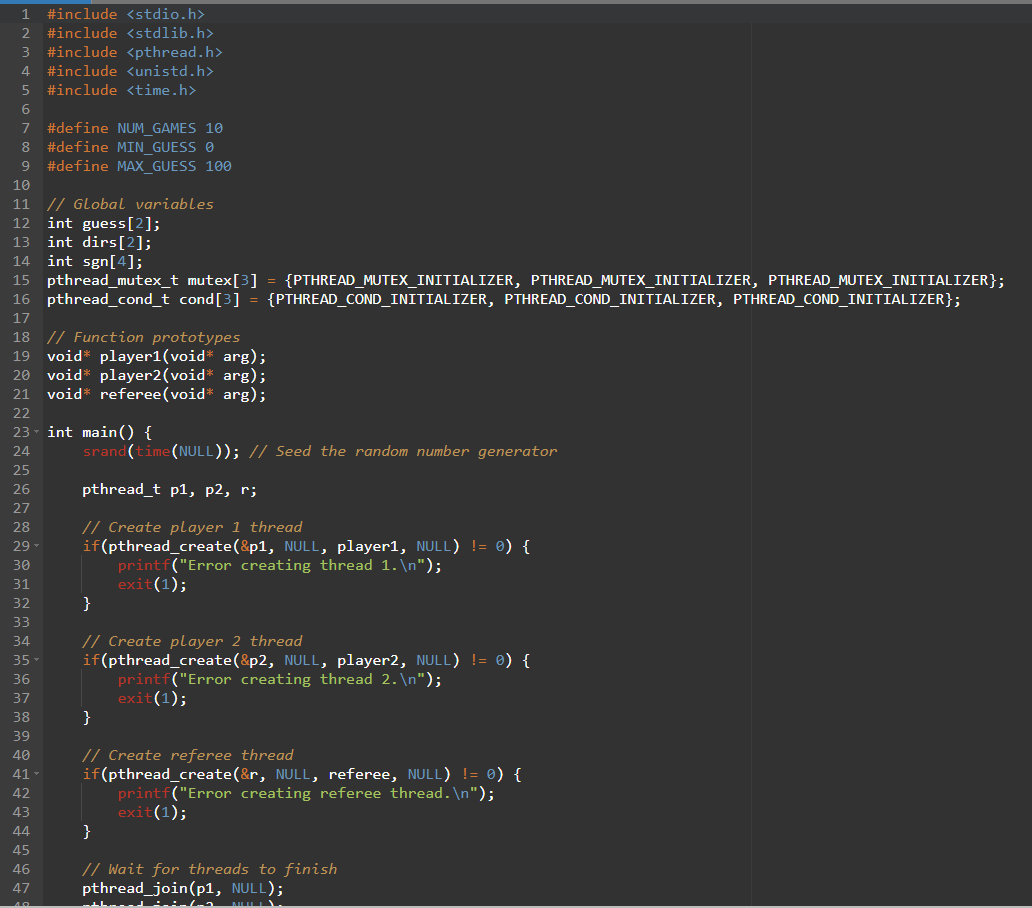Click the 'int sgn[4];' declaration
Image resolution: width=1032 pixels, height=908 pixels.
point(95,261)
